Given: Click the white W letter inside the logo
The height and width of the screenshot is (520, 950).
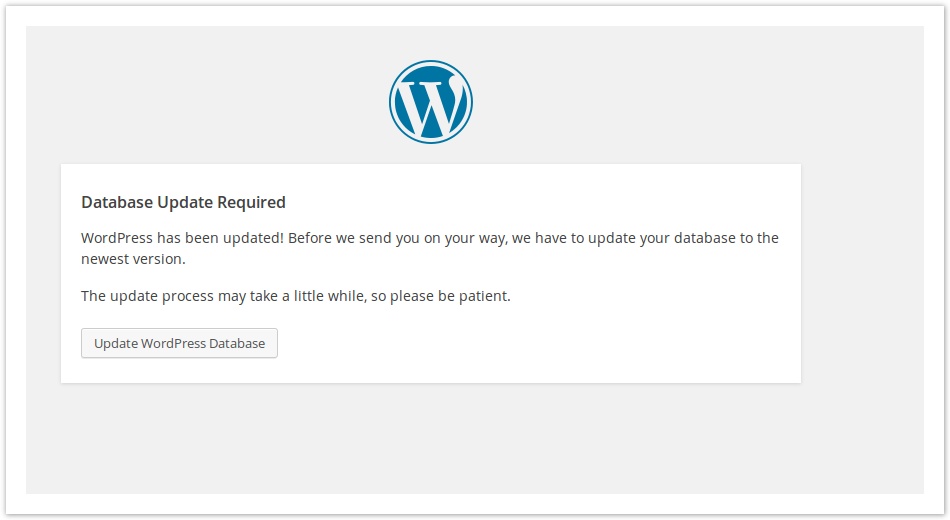Looking at the screenshot, I should (431, 105).
